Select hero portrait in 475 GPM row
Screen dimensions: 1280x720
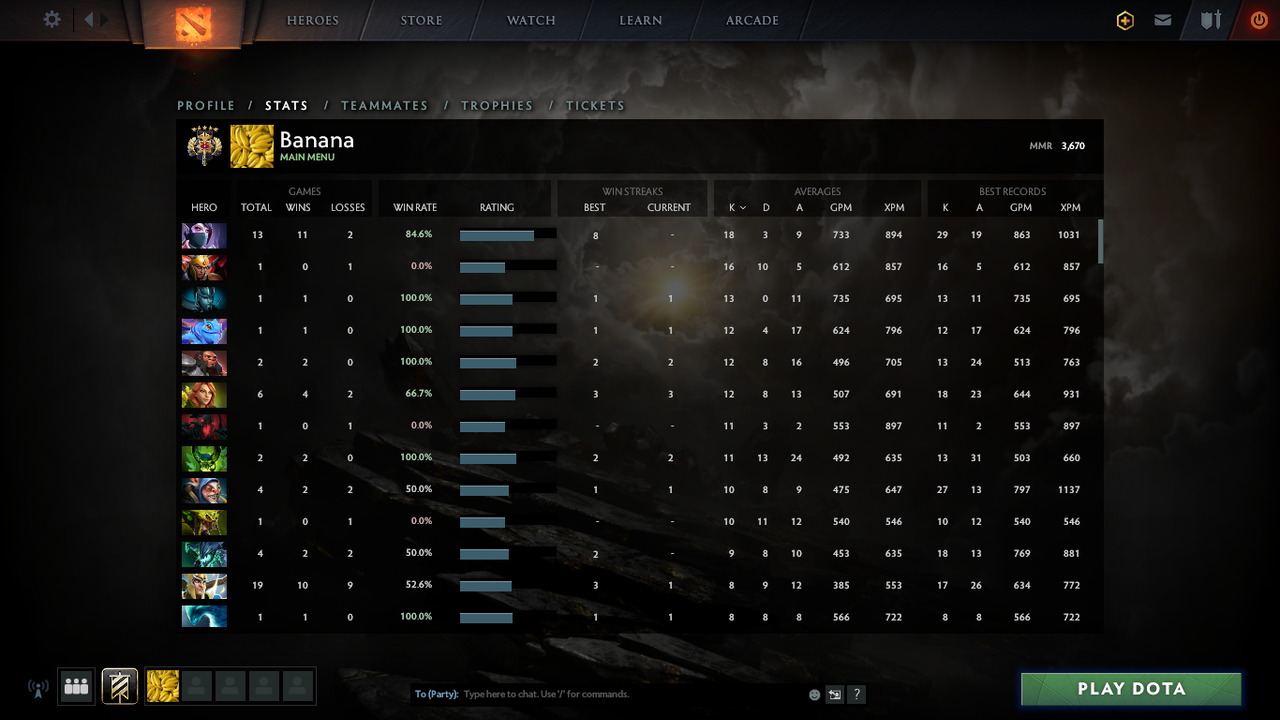coord(204,491)
